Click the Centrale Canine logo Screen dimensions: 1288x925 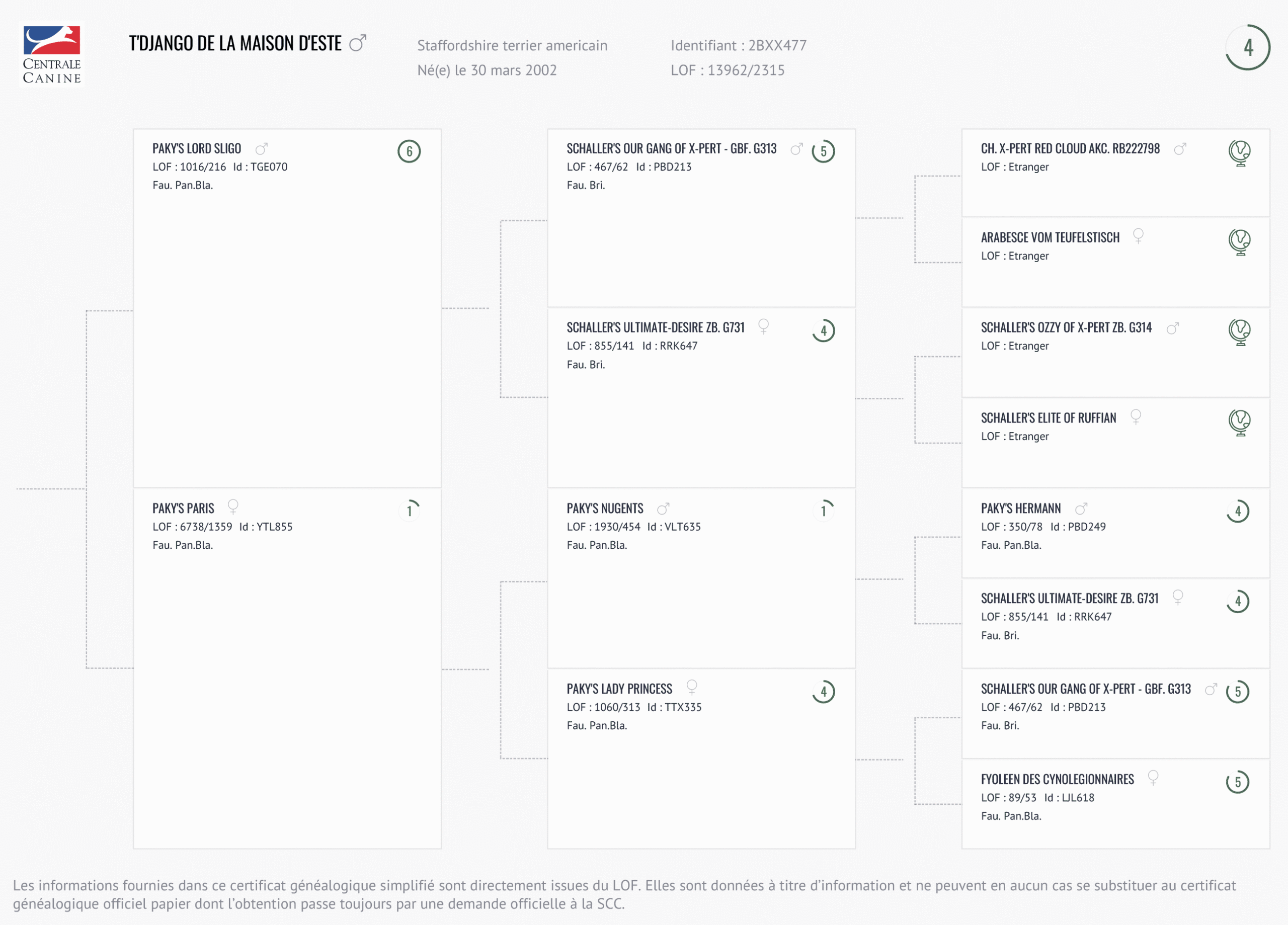tap(52, 54)
